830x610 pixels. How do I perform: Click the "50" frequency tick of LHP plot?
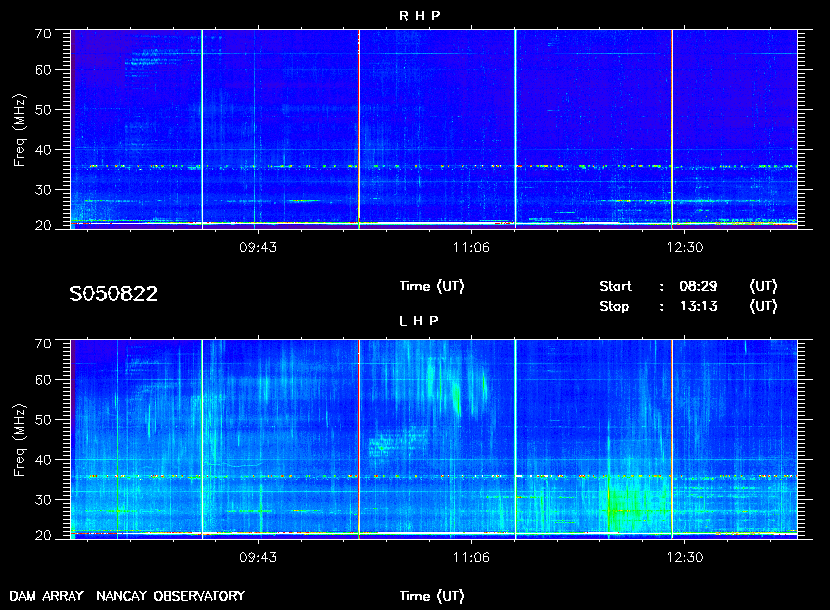[x=43, y=420]
